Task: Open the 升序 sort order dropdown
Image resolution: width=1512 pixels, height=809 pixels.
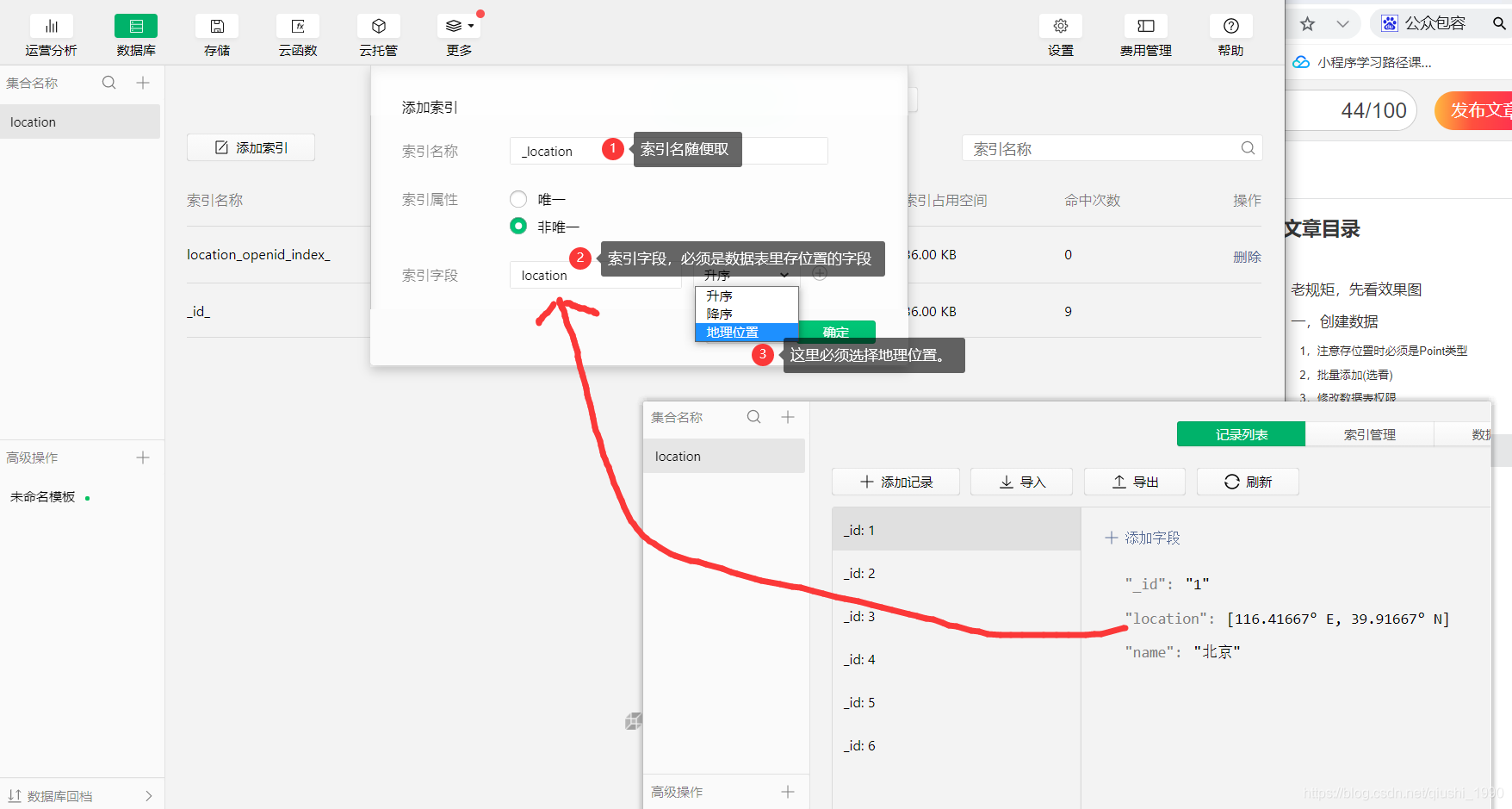Action: pos(747,275)
